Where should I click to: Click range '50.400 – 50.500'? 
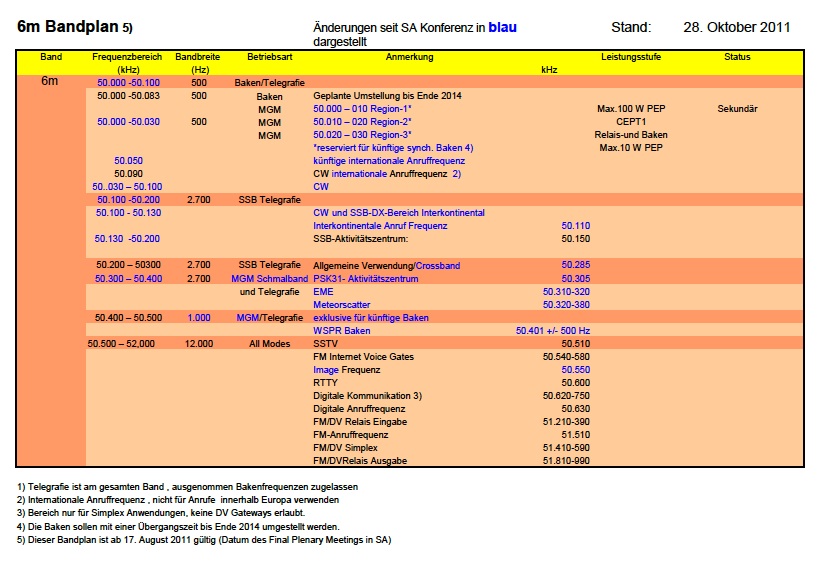(x=128, y=318)
